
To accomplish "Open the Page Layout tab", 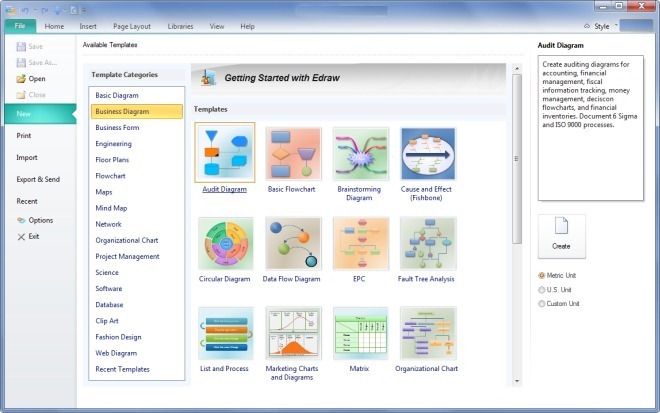I will (x=132, y=26).
